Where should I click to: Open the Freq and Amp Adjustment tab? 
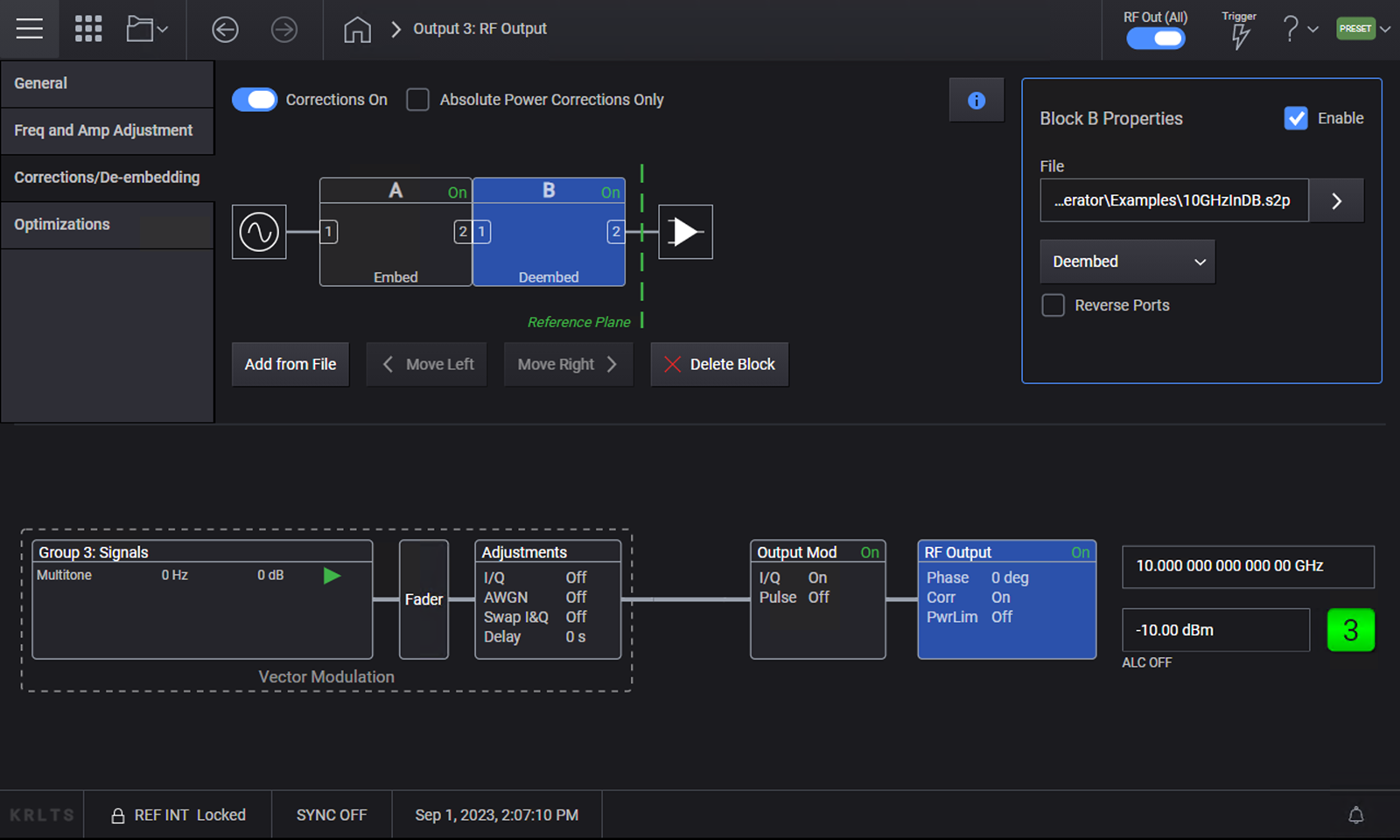pos(102,130)
